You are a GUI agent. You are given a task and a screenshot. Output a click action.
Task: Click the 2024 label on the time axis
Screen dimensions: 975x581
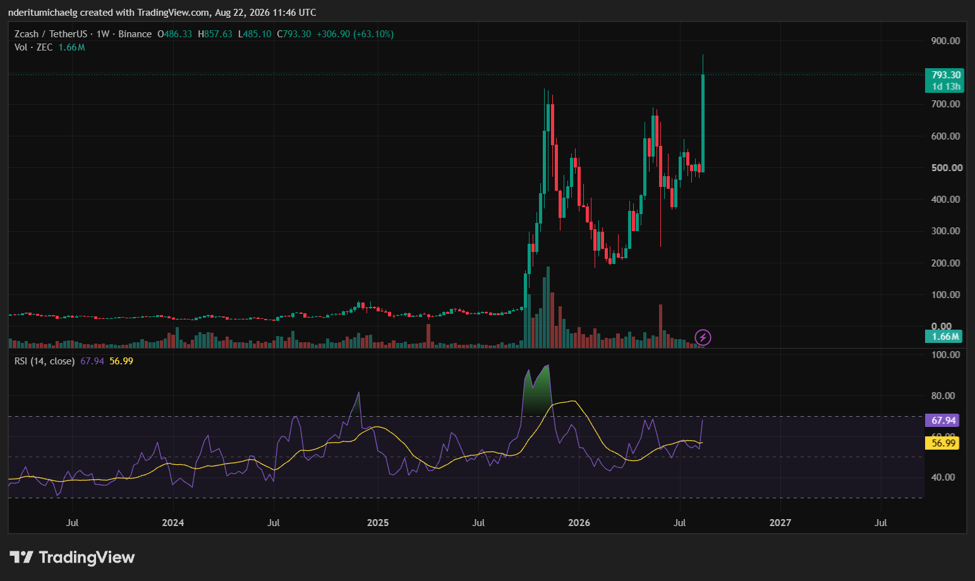pos(173,523)
